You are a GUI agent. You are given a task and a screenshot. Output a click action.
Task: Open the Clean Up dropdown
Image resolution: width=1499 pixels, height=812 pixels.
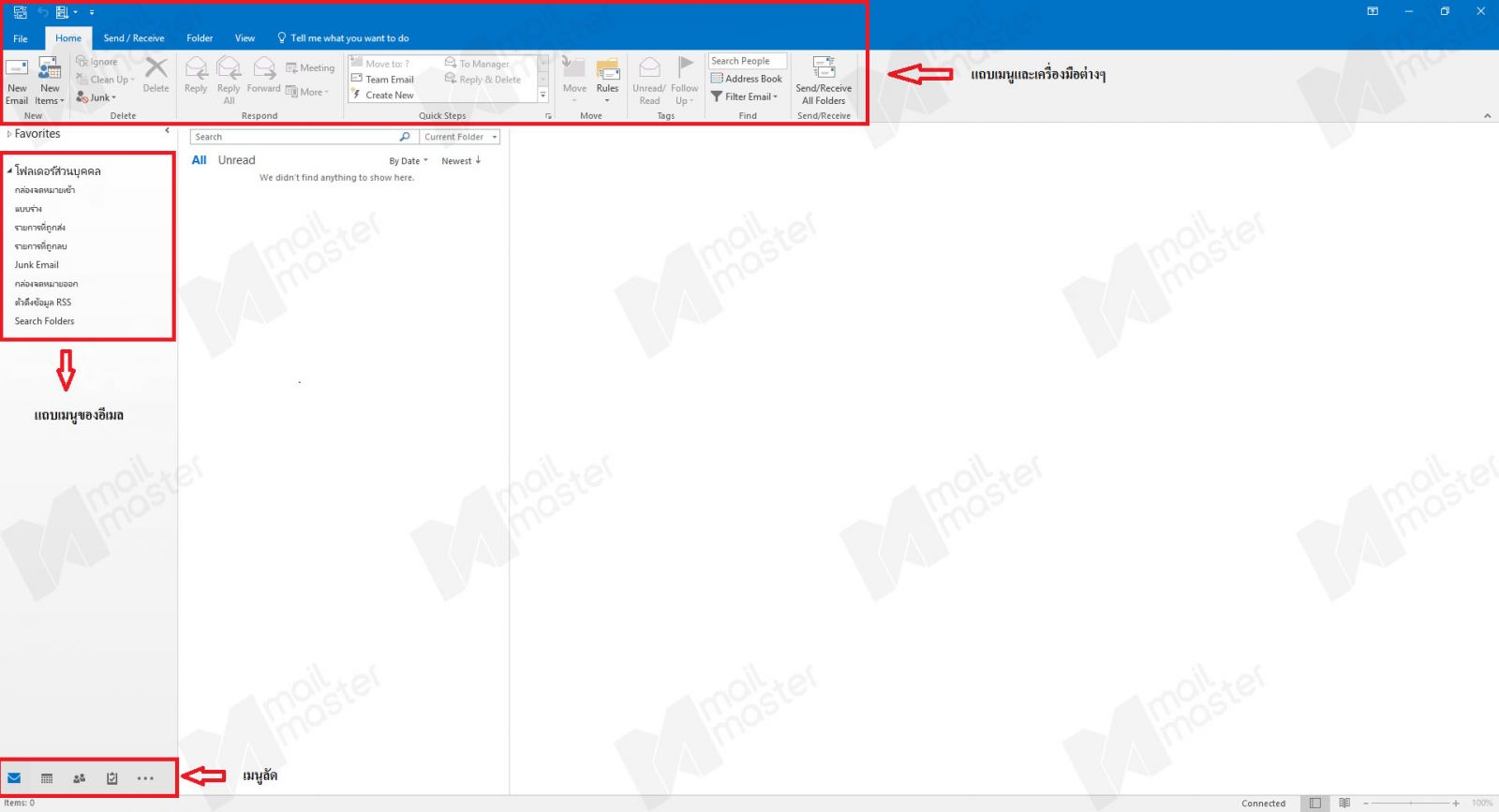click(x=105, y=80)
